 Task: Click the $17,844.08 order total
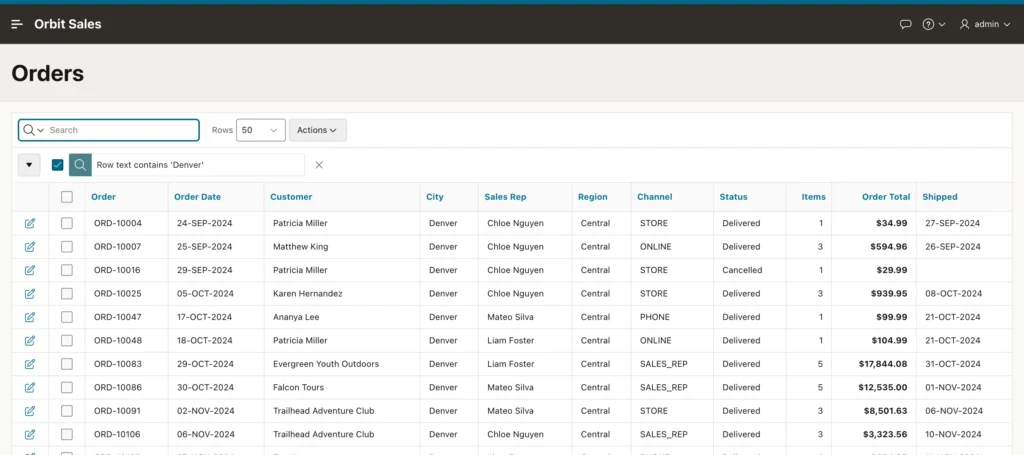coord(883,364)
